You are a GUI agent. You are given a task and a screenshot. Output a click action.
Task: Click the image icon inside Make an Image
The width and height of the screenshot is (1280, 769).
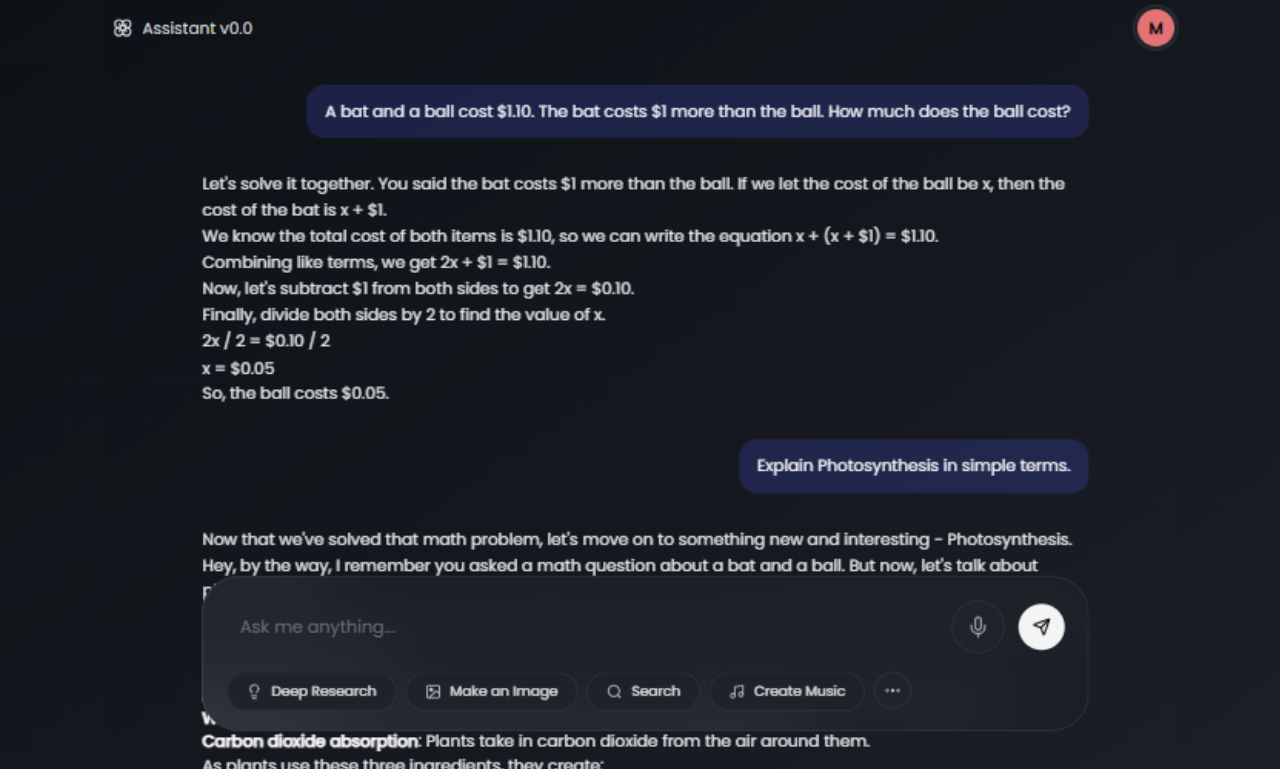point(434,691)
